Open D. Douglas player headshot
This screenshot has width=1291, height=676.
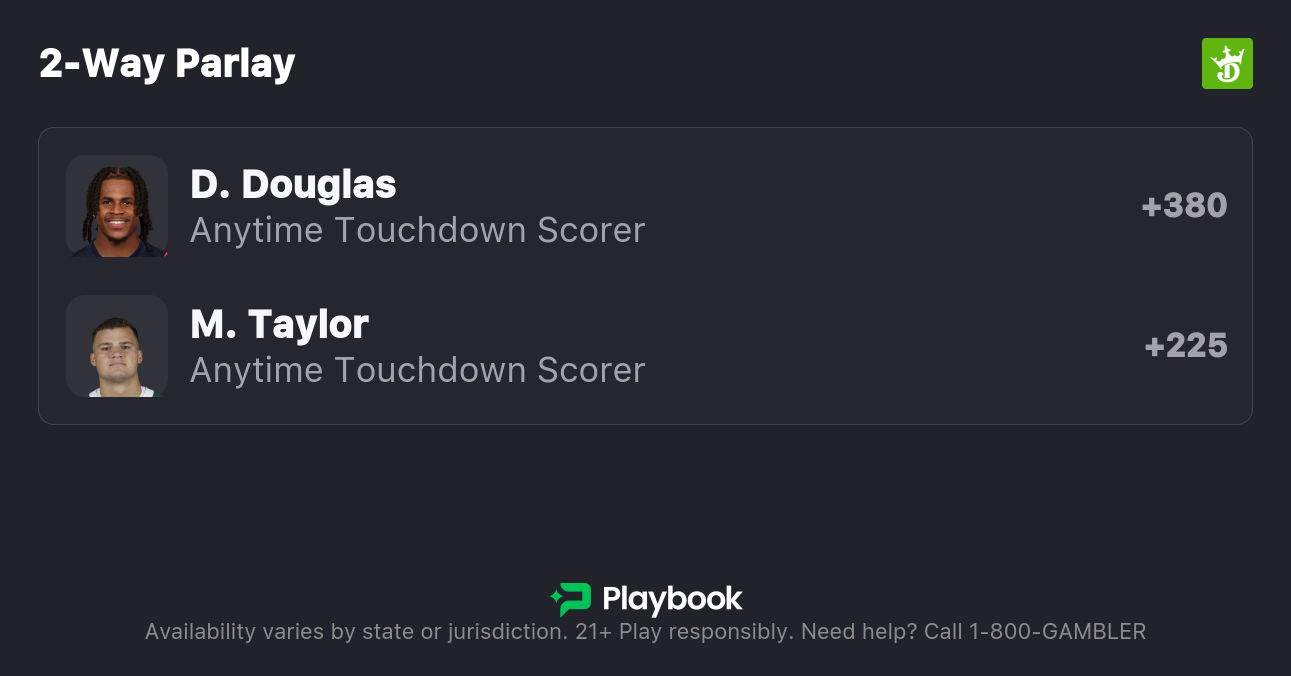(117, 206)
